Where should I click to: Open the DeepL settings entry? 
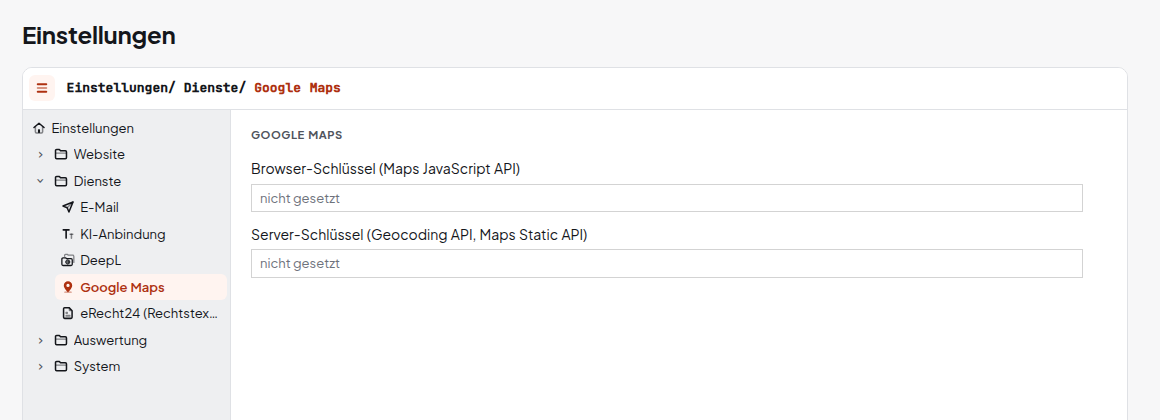99,261
